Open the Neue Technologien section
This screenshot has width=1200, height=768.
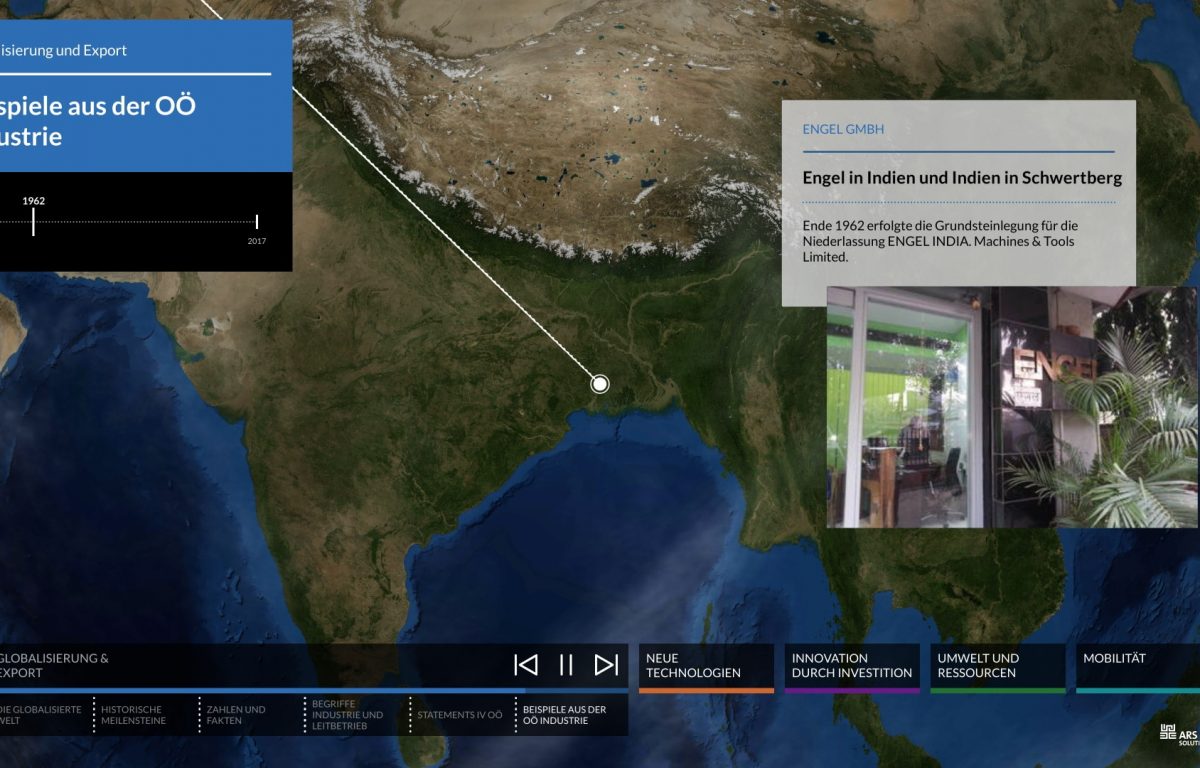(x=706, y=668)
